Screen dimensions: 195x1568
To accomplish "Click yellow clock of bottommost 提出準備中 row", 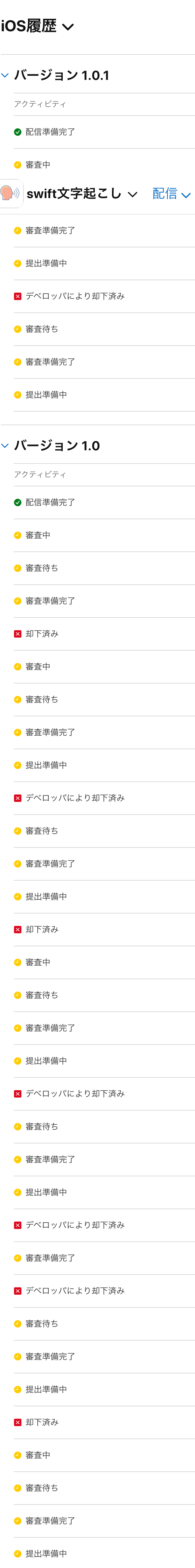I will [x=18, y=1553].
